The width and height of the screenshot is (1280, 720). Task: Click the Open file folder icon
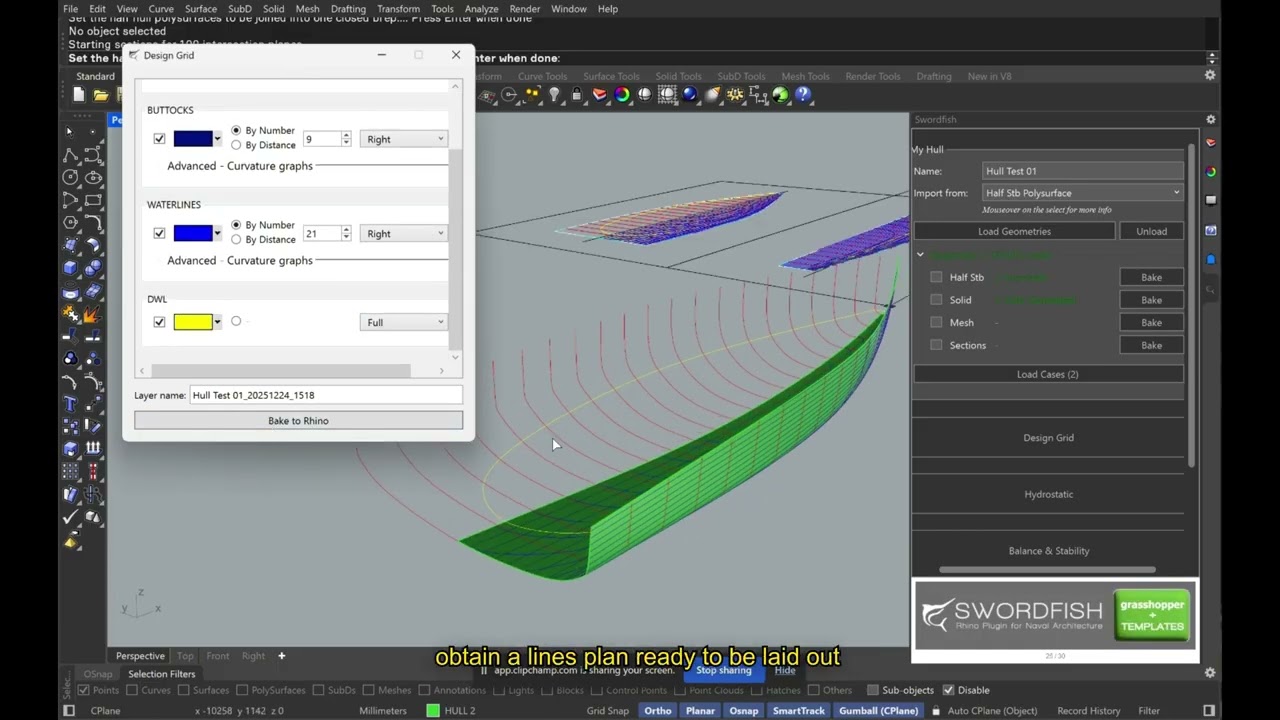(101, 95)
